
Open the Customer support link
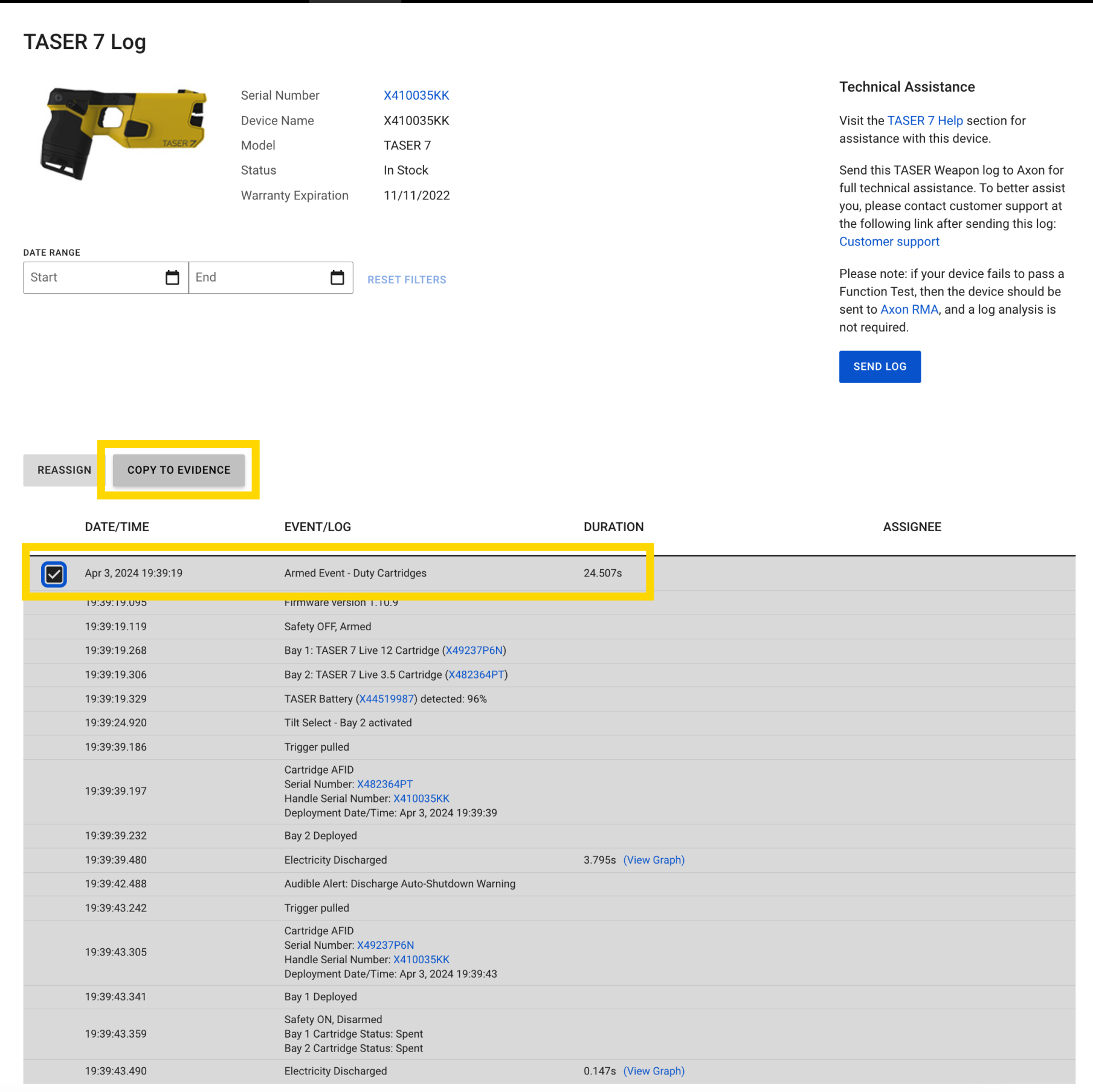tap(889, 241)
